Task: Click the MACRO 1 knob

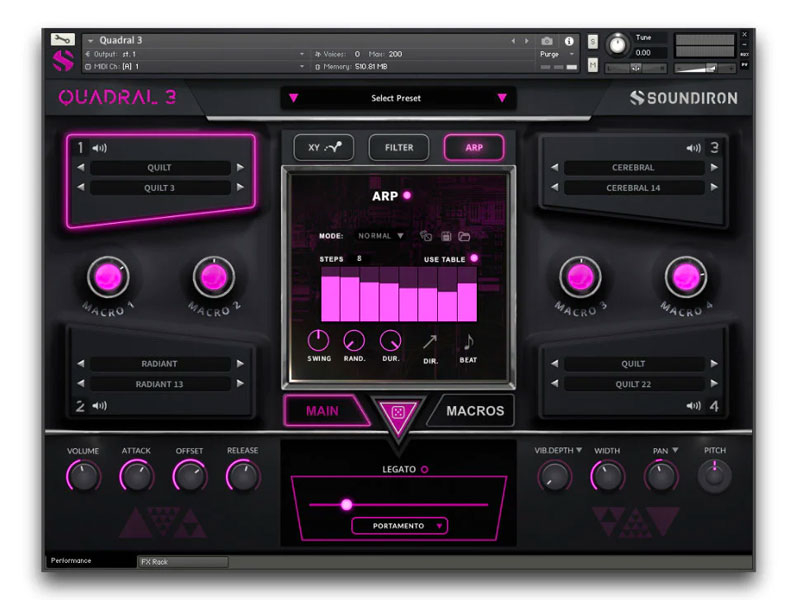Action: (x=108, y=278)
